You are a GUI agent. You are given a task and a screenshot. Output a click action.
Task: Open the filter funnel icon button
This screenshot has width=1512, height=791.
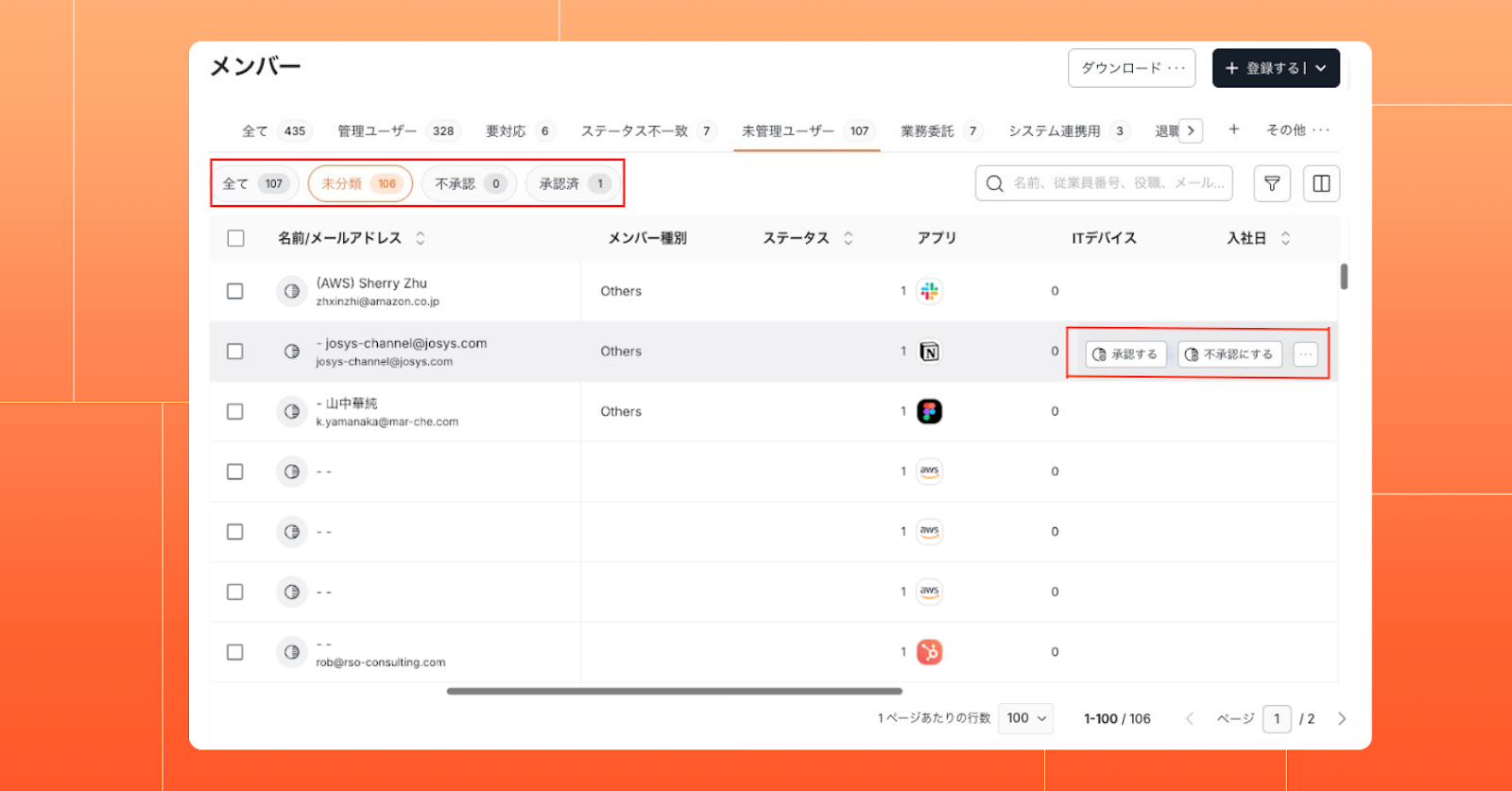tap(1272, 183)
